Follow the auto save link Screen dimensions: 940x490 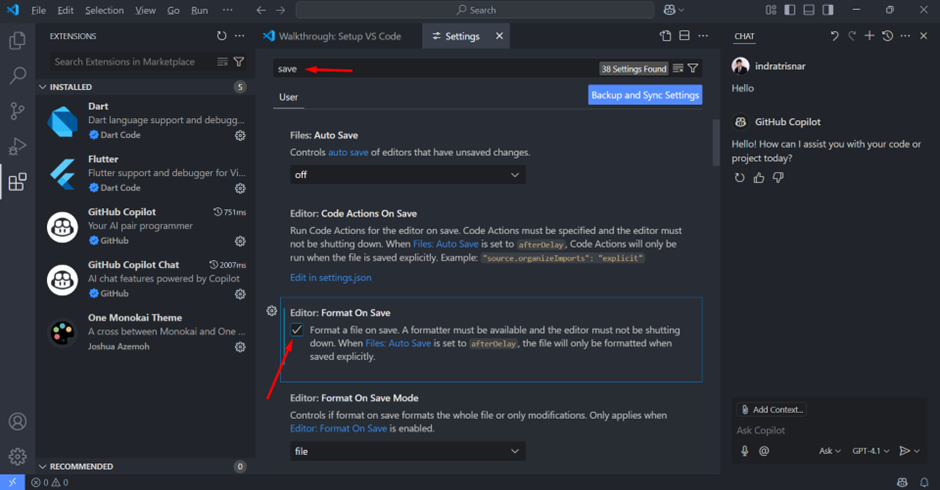tap(348, 152)
